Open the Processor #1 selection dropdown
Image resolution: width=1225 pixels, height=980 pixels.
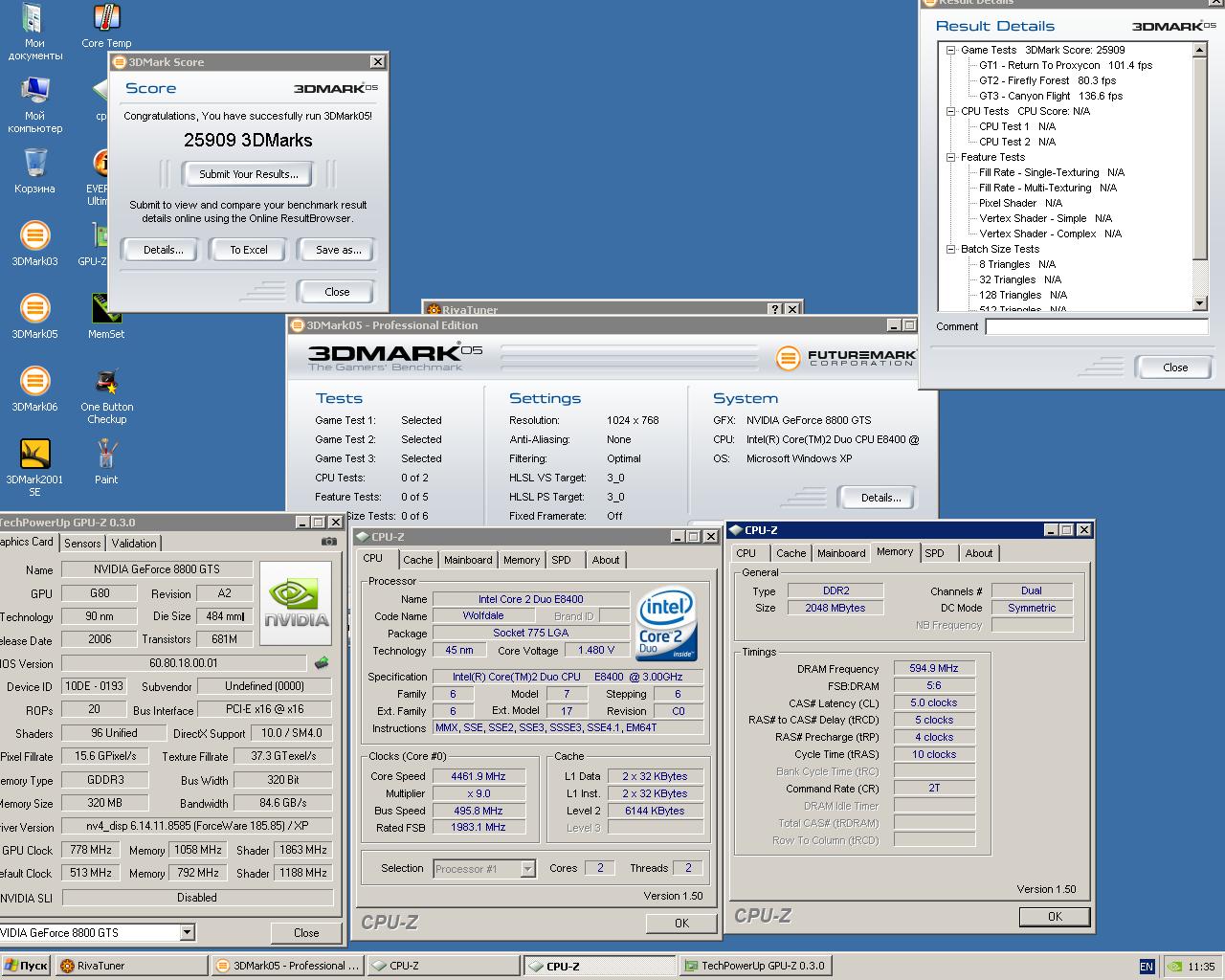(x=527, y=869)
